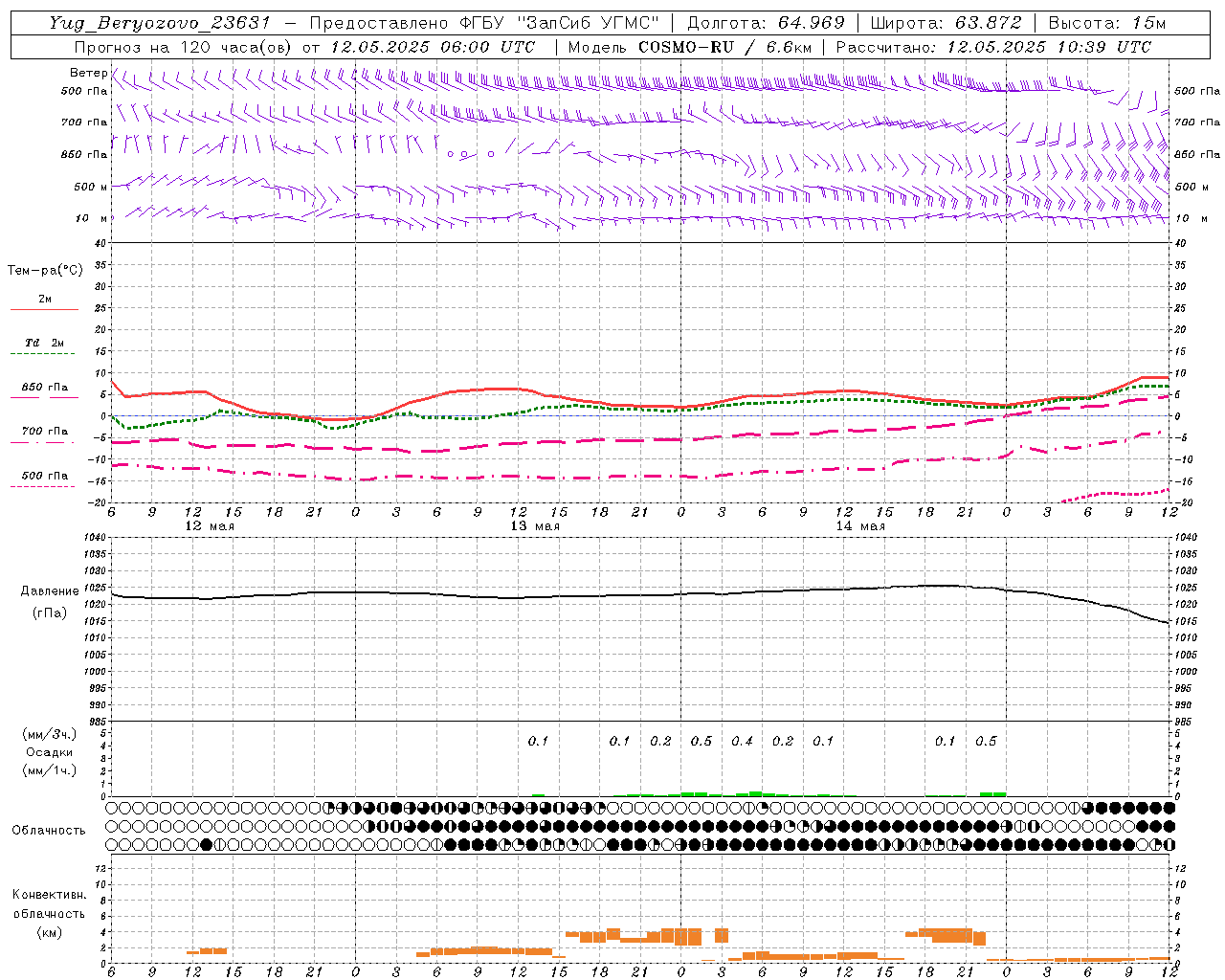Viewport: 1225px width, 980px height.
Task: Click the computed time Рассчитано: 12.05.2025 10:39 UTC
Action: tap(993, 47)
